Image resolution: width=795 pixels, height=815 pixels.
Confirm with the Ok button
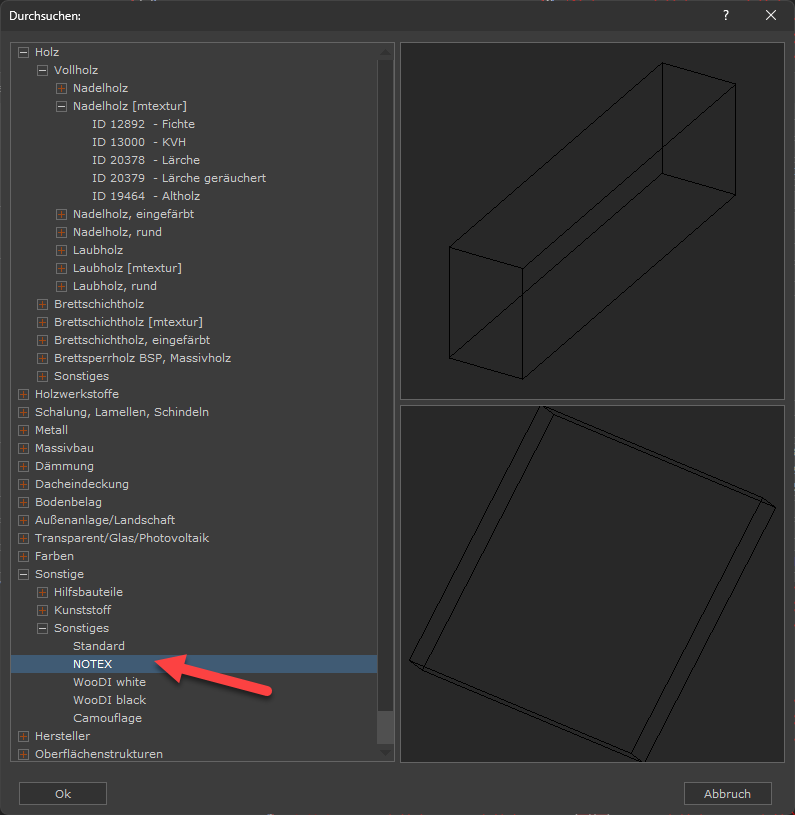pyautogui.click(x=63, y=793)
